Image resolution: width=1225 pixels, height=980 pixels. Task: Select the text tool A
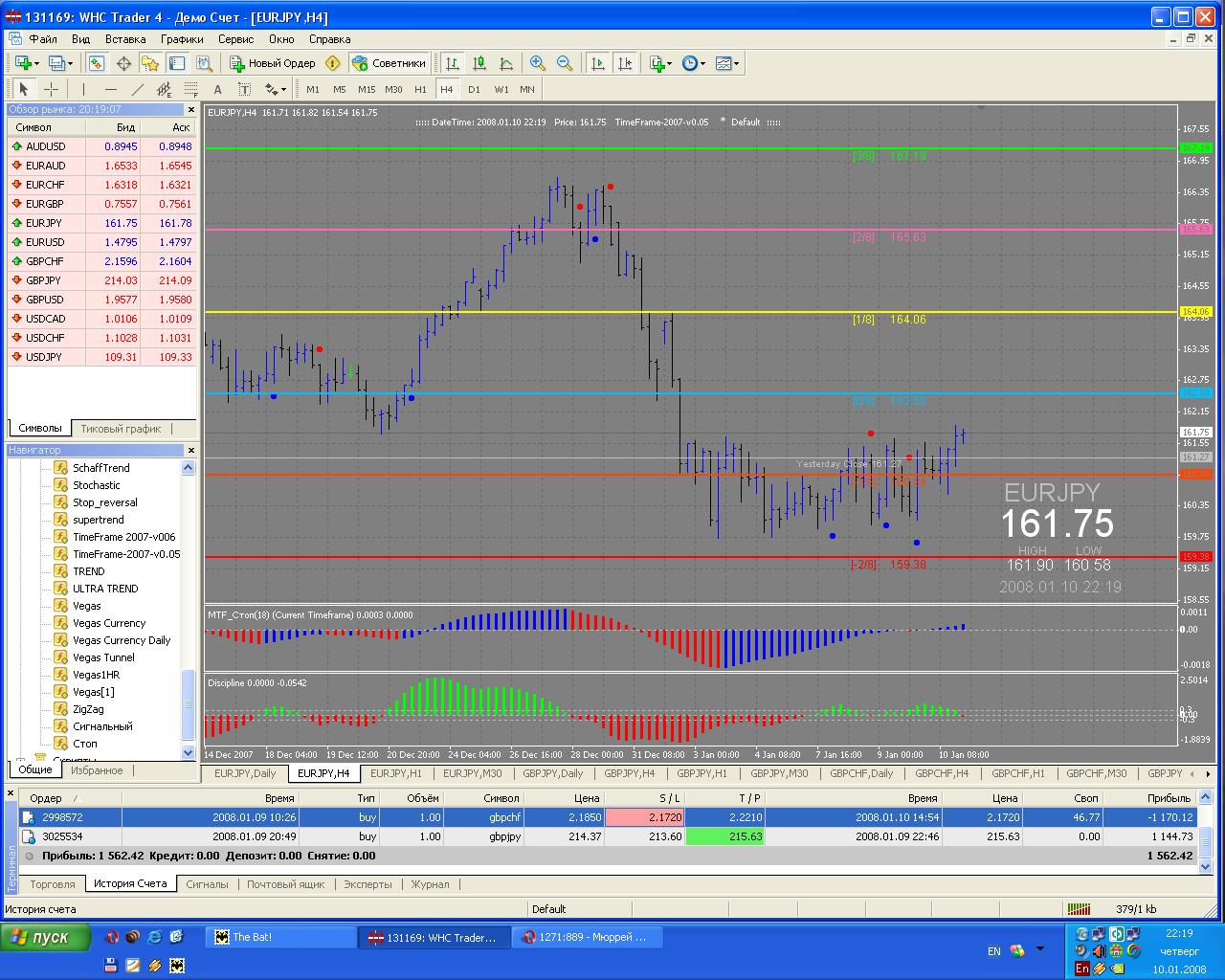coord(217,89)
